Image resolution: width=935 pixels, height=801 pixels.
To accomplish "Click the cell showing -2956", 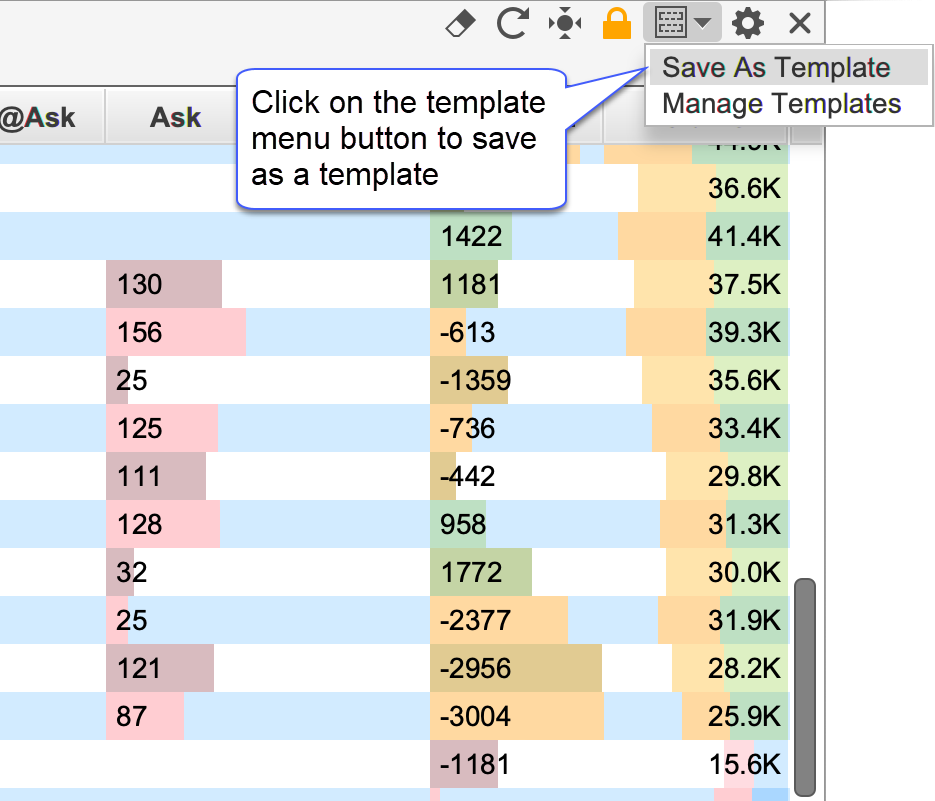I will 475,669.
